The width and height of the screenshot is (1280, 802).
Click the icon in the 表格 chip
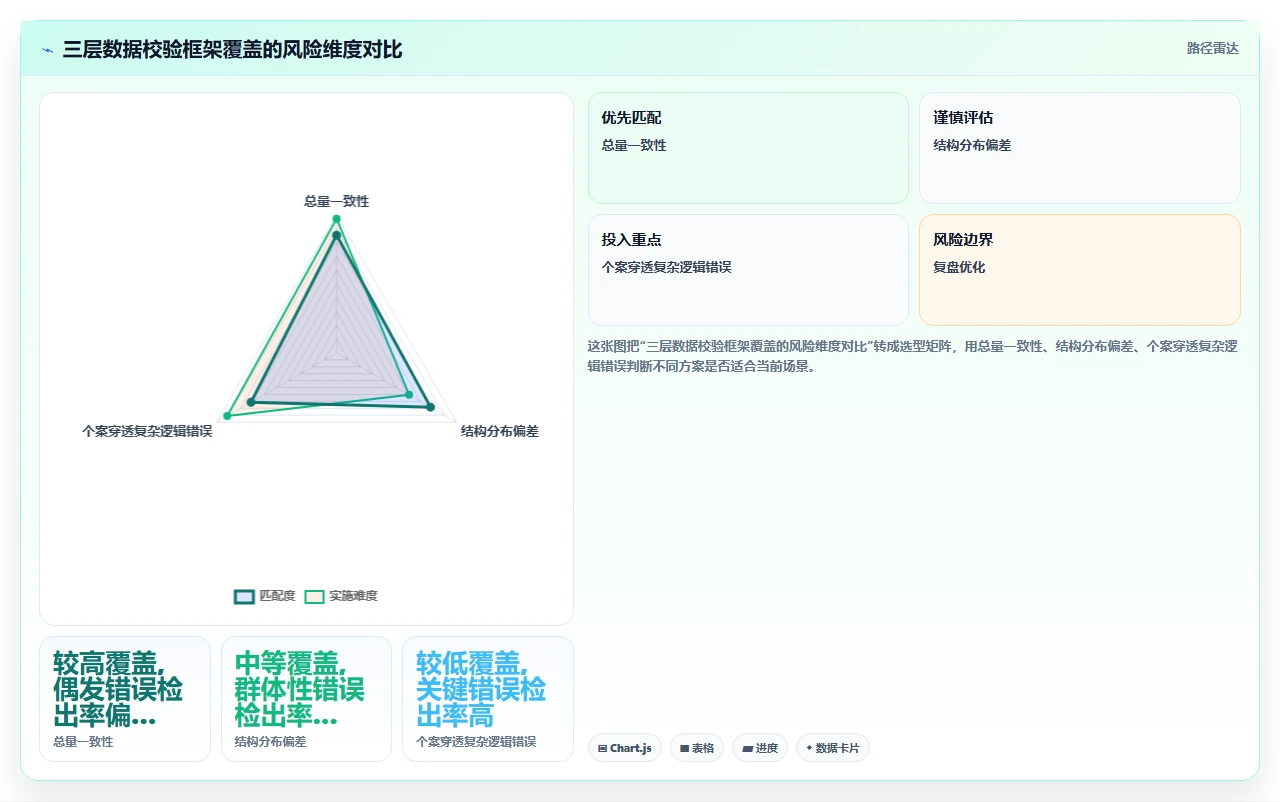pos(685,748)
